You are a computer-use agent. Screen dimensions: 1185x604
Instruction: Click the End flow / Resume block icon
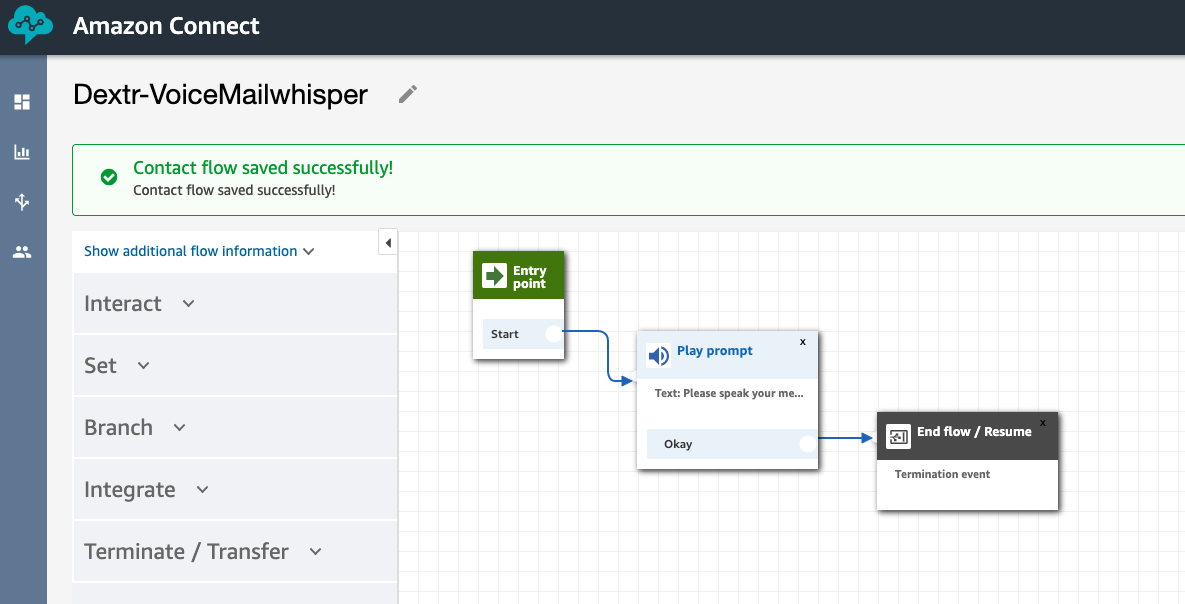[898, 437]
